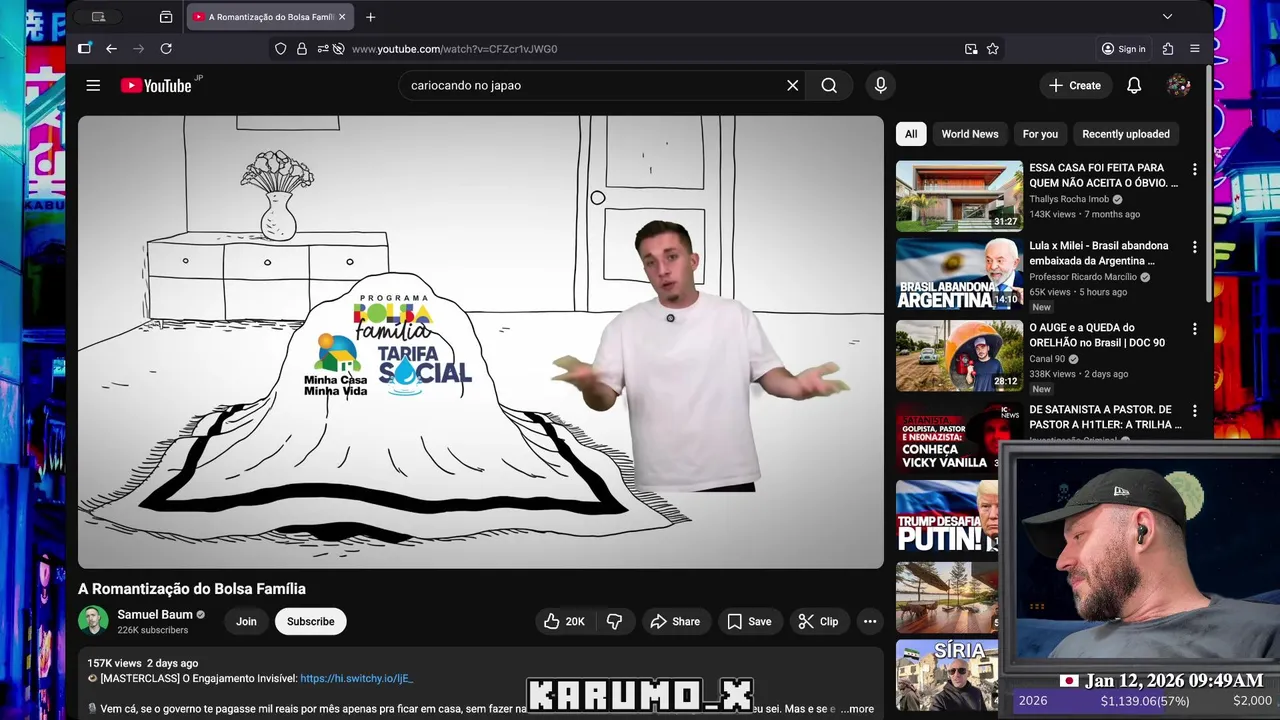1280x720 pixels.
Task: Like the video with thumbs up
Action: point(563,621)
